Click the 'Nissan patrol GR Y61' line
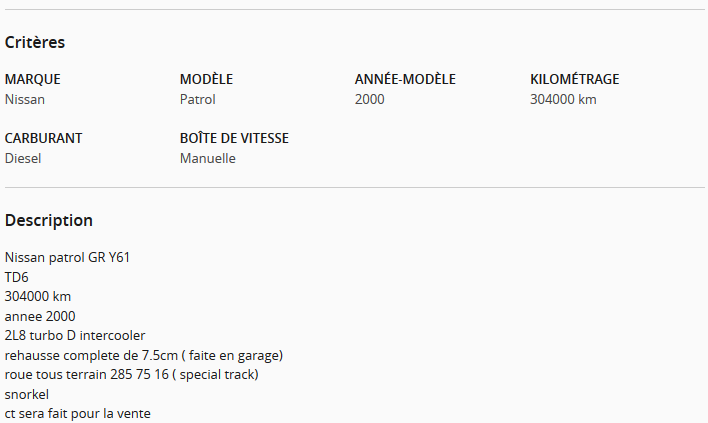The height and width of the screenshot is (423, 708). pyautogui.click(x=67, y=257)
